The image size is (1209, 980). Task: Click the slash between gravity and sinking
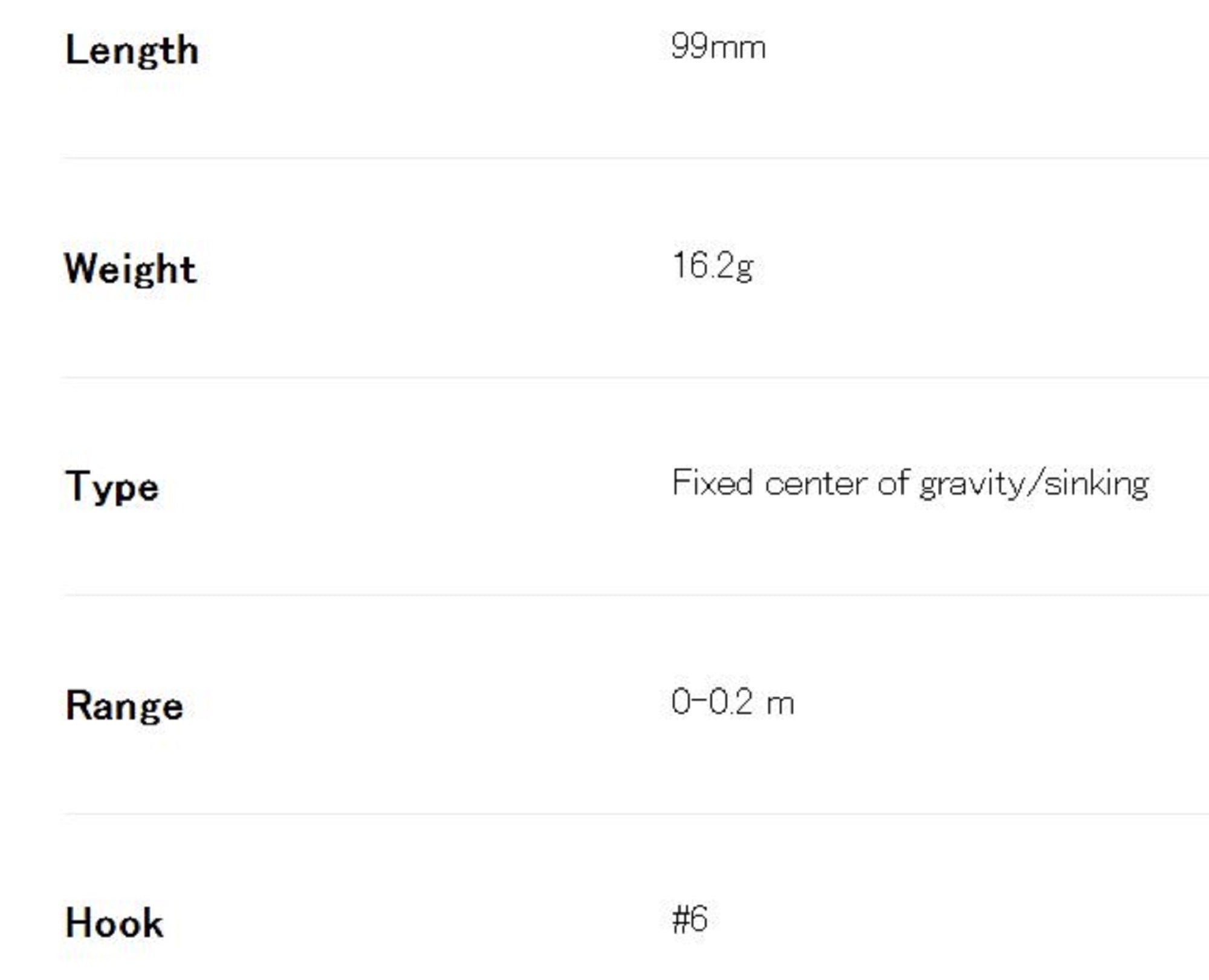[x=1034, y=484]
